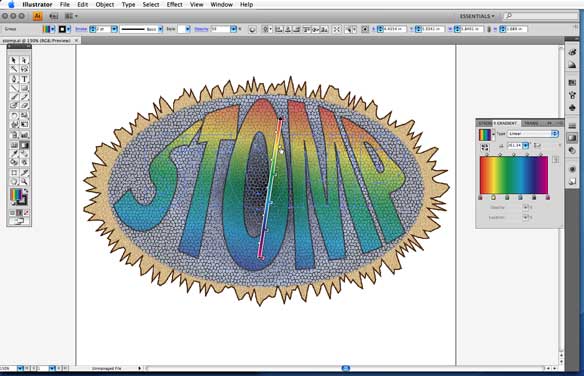This screenshot has width=584, height=376.
Task: Select the Type tool in toolbox
Action: pyautogui.click(x=25, y=79)
